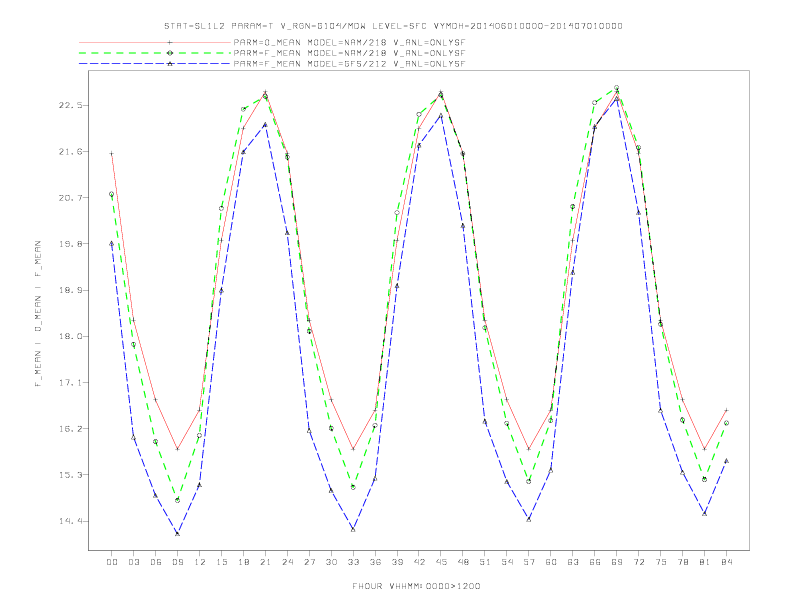Click red O_MEAN plus marker at hour 00
792x612 pixels.
(x=112, y=154)
